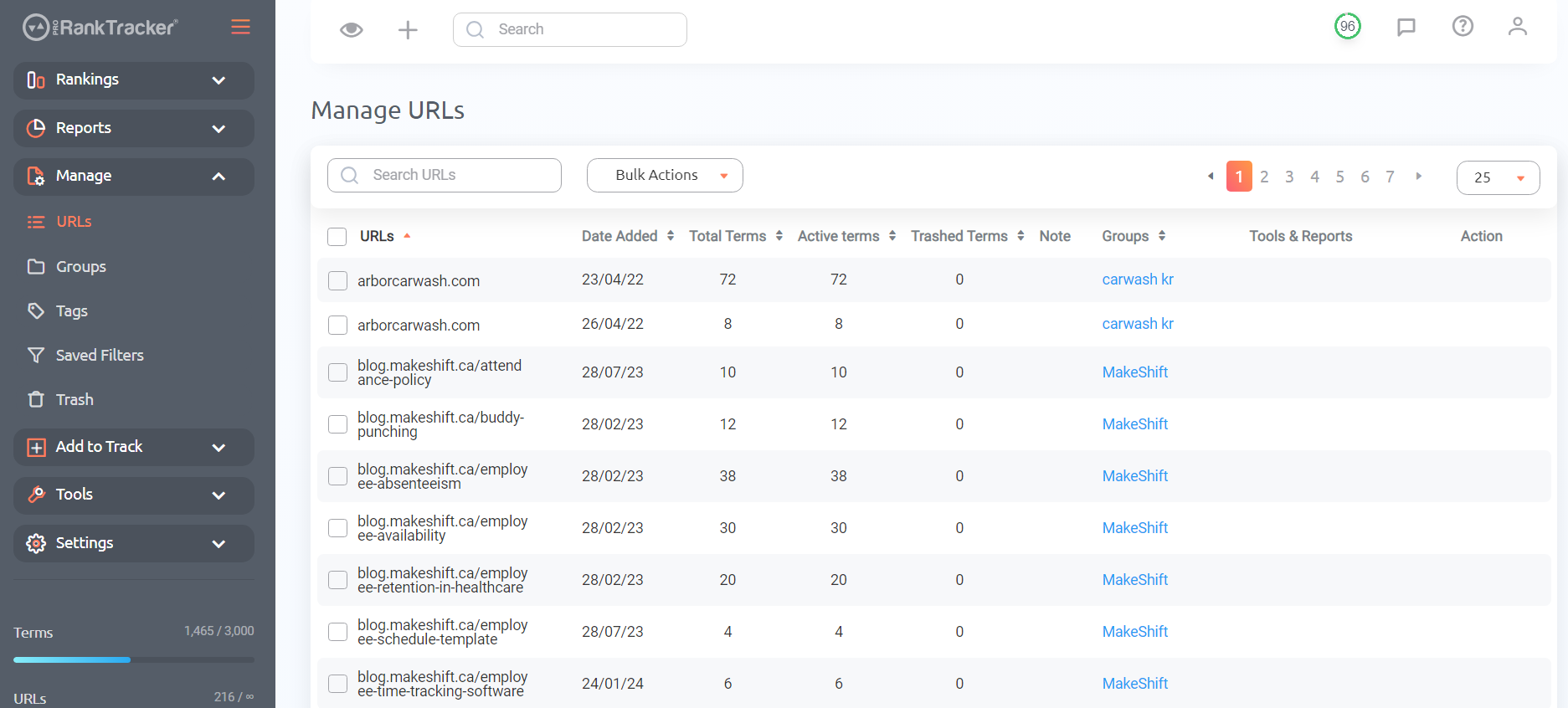Check the employee-schedule-template row checkbox
Screen dimensions: 1568x708
coord(338,632)
